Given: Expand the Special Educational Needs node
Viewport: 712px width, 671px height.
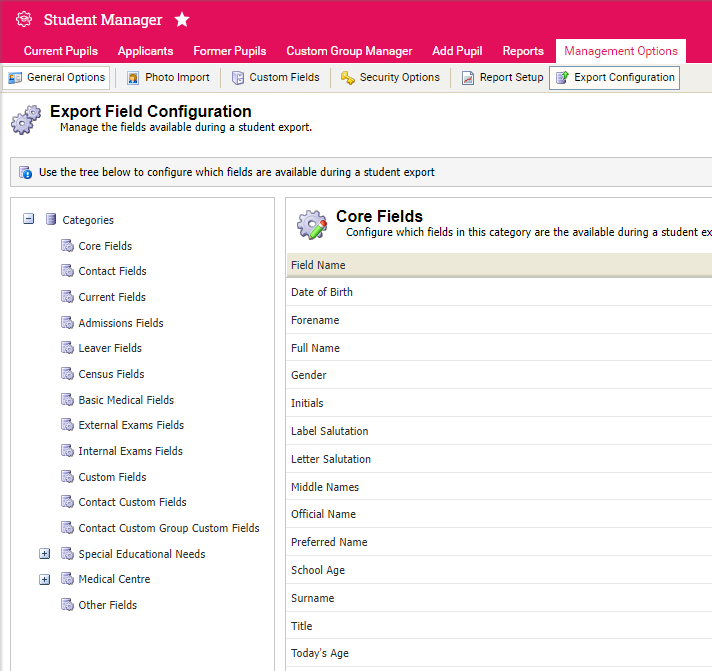Looking at the screenshot, I should 44,554.
